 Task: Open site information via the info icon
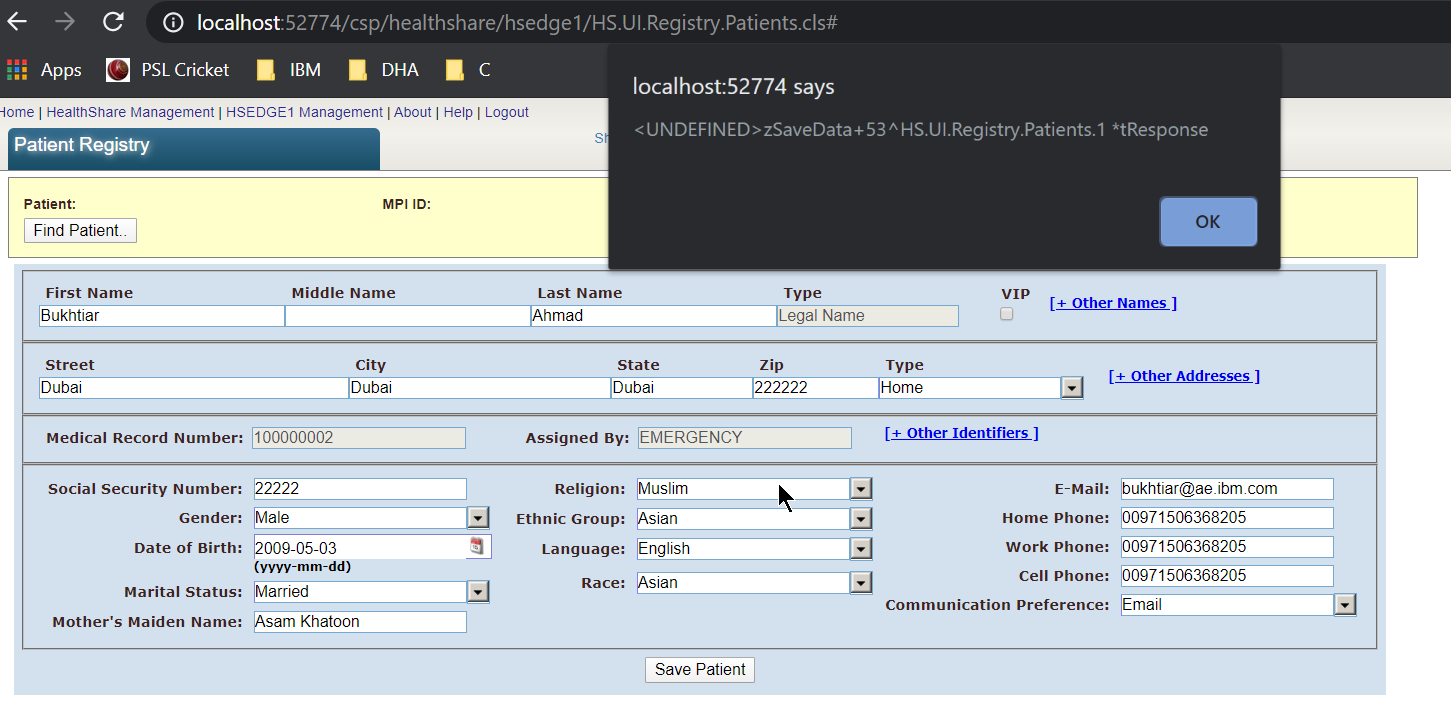click(173, 20)
